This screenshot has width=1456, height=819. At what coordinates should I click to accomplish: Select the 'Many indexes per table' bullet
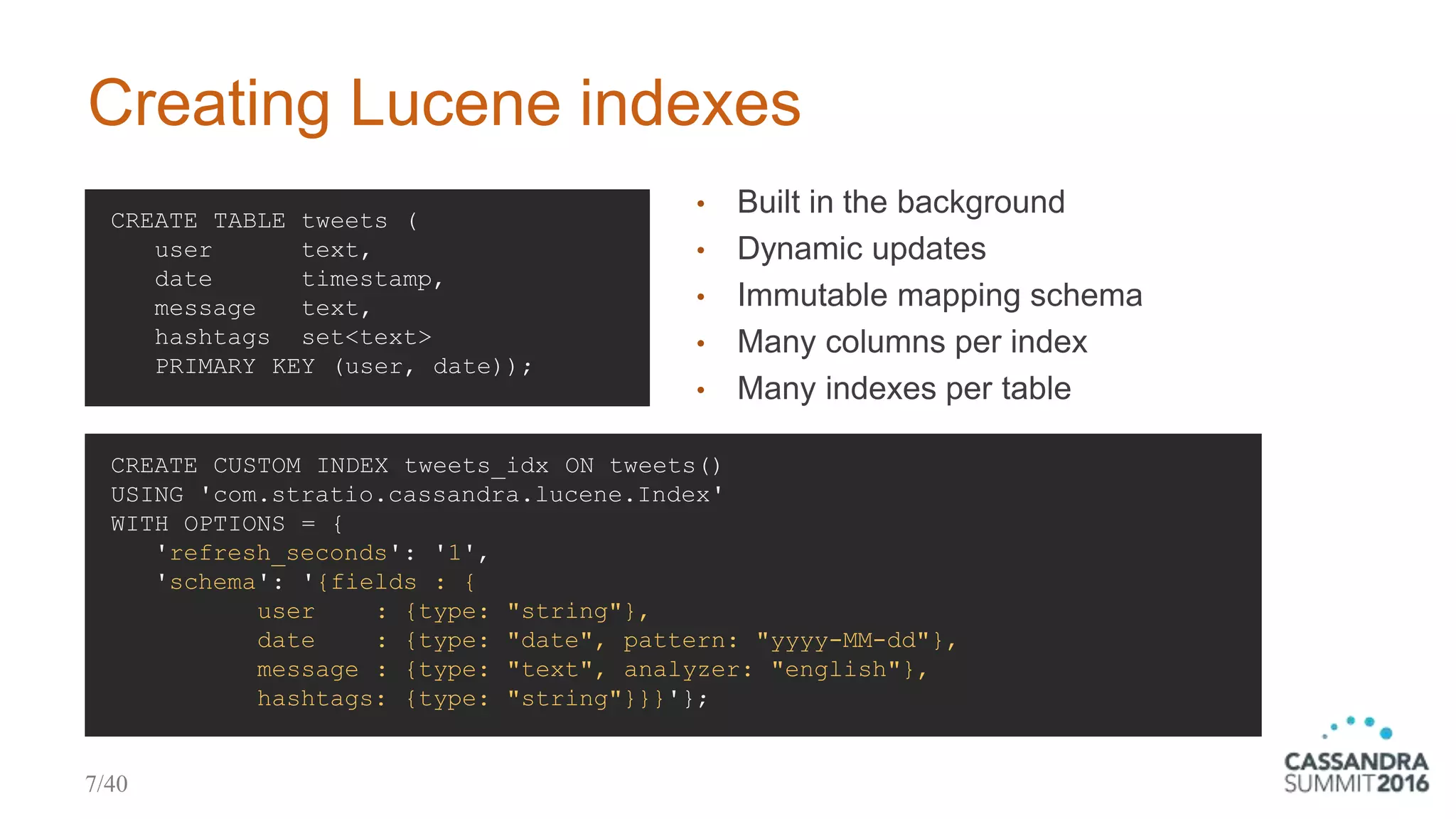904,389
